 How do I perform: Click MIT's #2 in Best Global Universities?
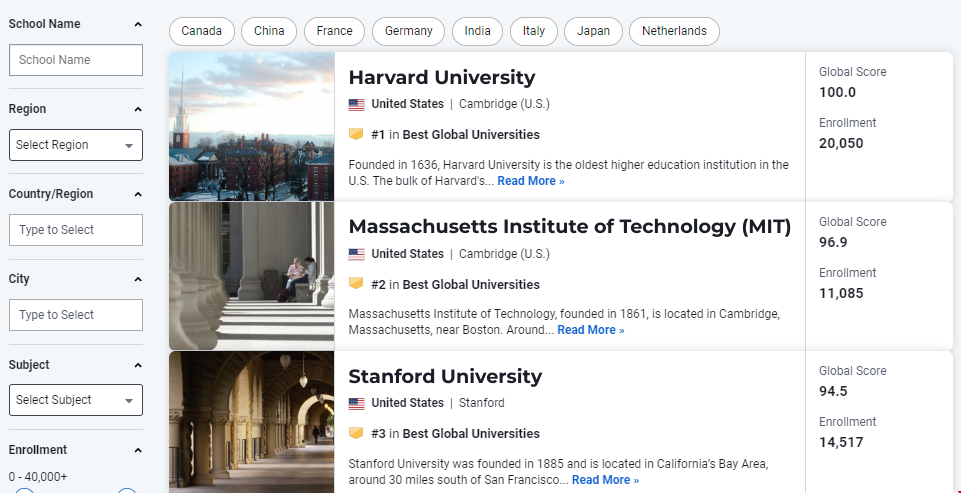pos(455,285)
